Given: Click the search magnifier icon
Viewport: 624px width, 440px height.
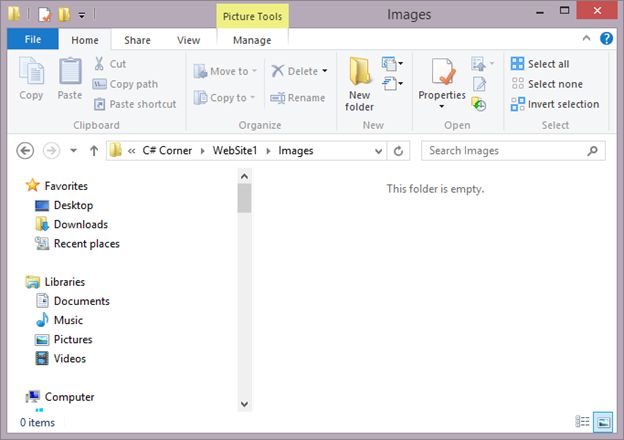Looking at the screenshot, I should pos(593,151).
